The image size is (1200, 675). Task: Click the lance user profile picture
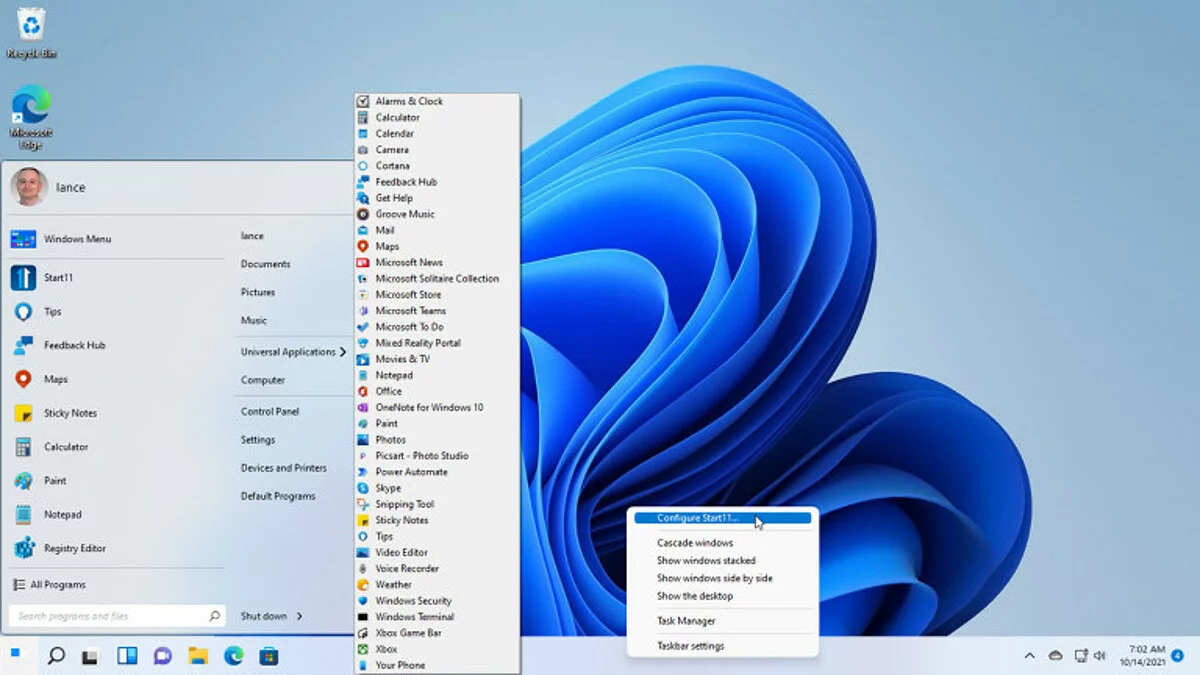[x=29, y=187]
